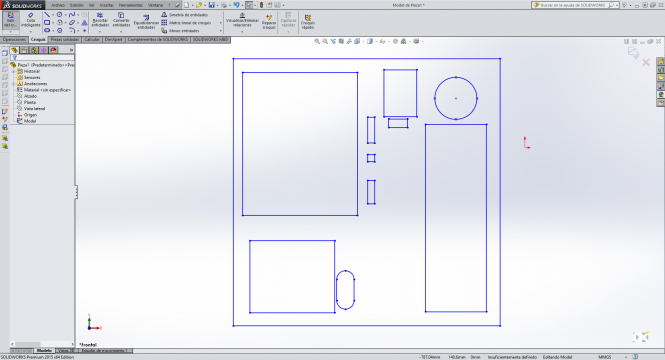Switch to PropertyManager panel icon
Screen dimensions: 665x360
tap(24, 50)
